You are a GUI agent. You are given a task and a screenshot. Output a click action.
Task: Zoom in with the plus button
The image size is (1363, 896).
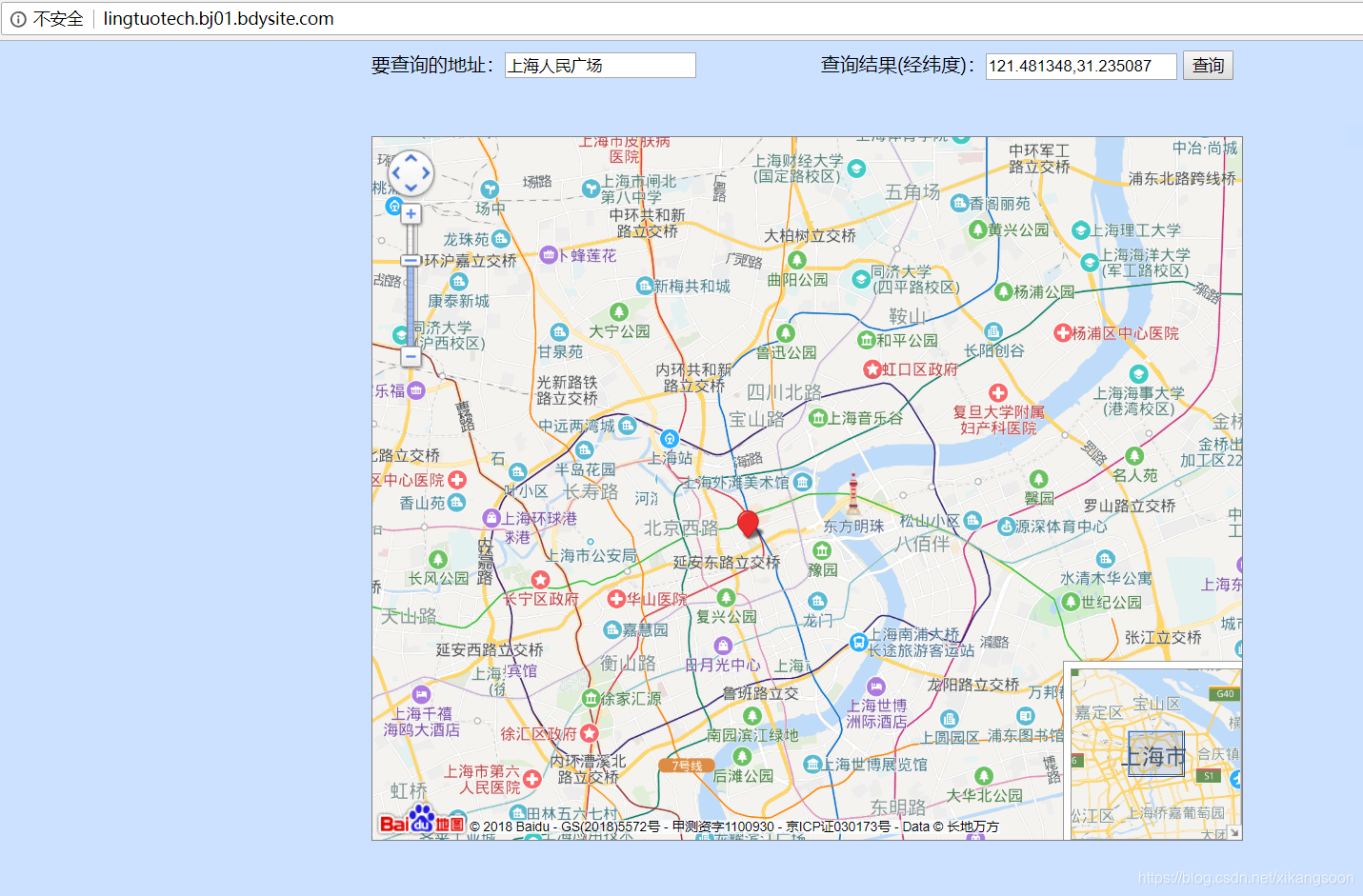click(x=411, y=214)
